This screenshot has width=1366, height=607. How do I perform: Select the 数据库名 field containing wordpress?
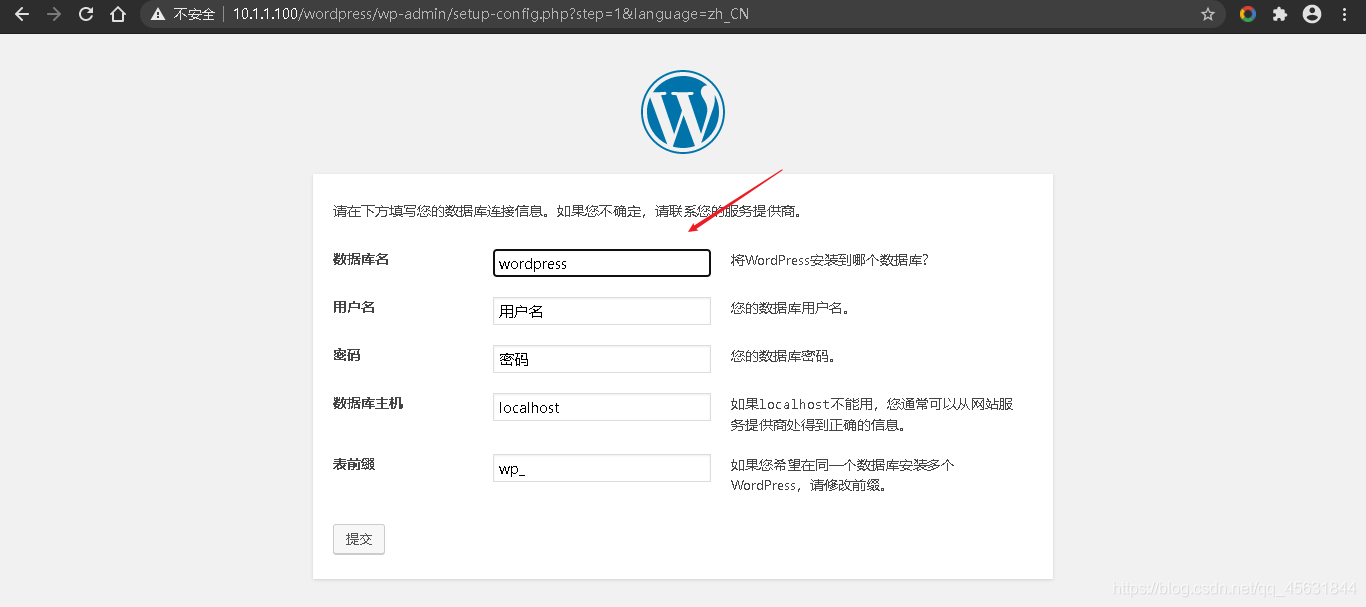coord(602,263)
